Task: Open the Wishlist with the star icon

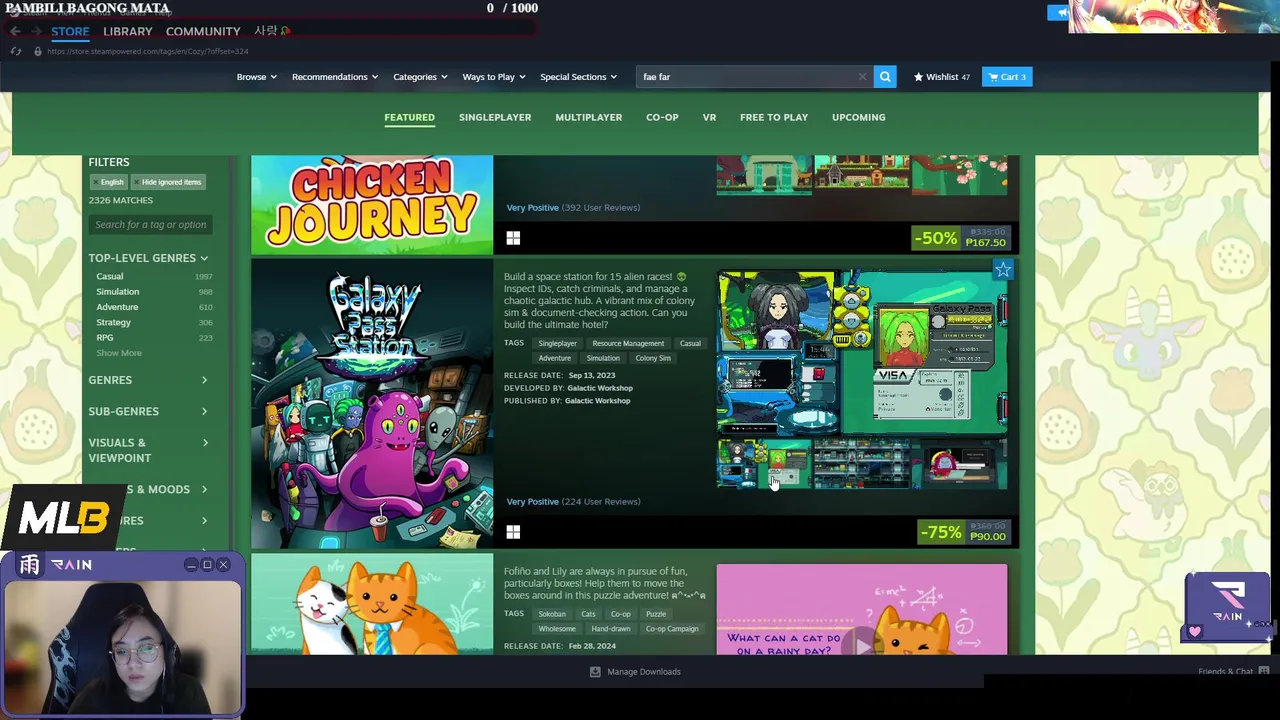Action: click(x=941, y=77)
